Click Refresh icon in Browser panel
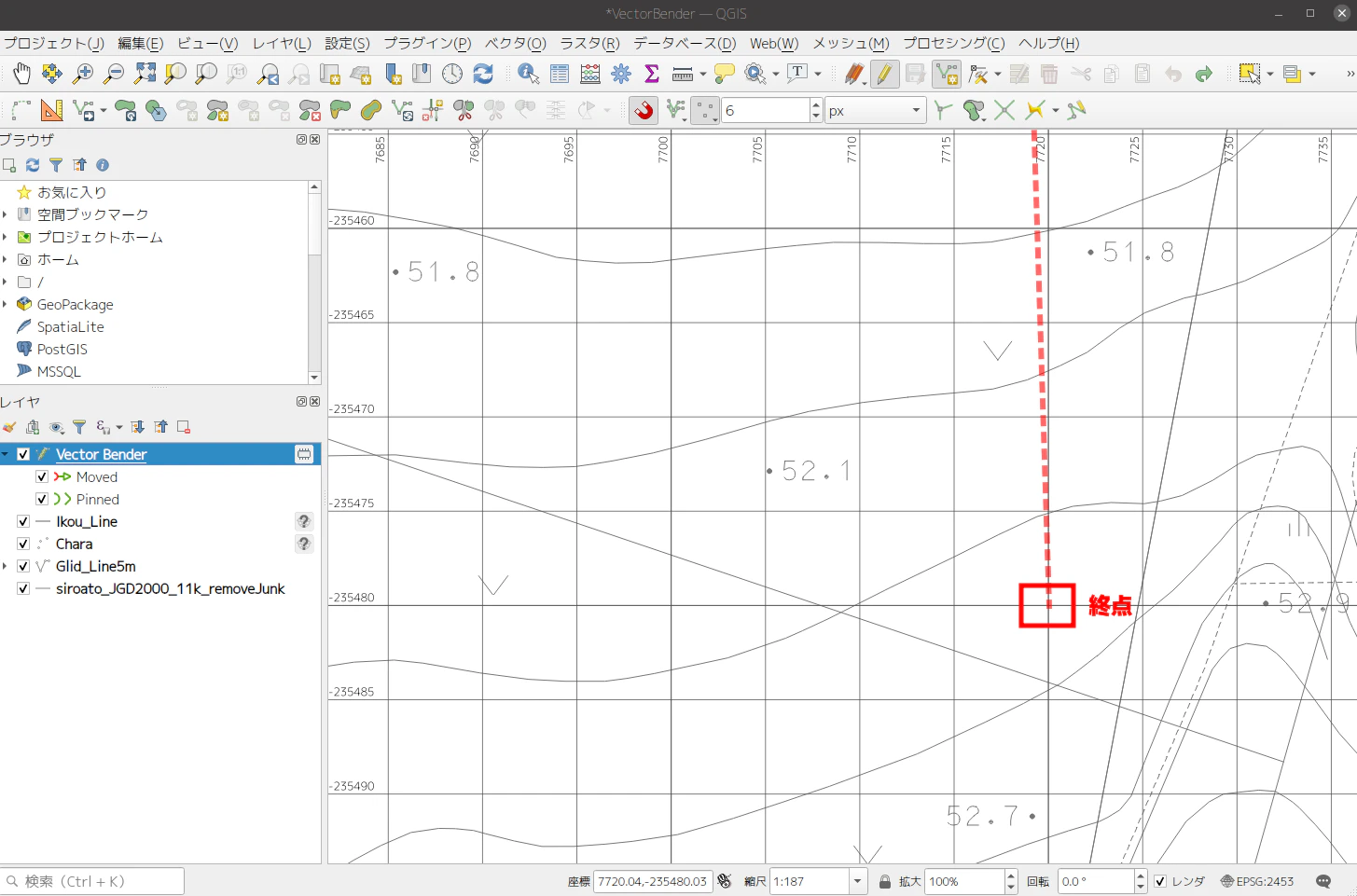Viewport: 1357px width, 896px height. pos(33,165)
